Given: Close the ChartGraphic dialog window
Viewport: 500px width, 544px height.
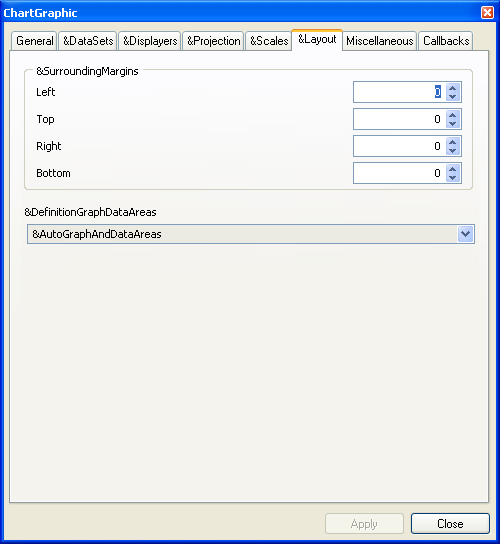Looking at the screenshot, I should click(487, 12).
